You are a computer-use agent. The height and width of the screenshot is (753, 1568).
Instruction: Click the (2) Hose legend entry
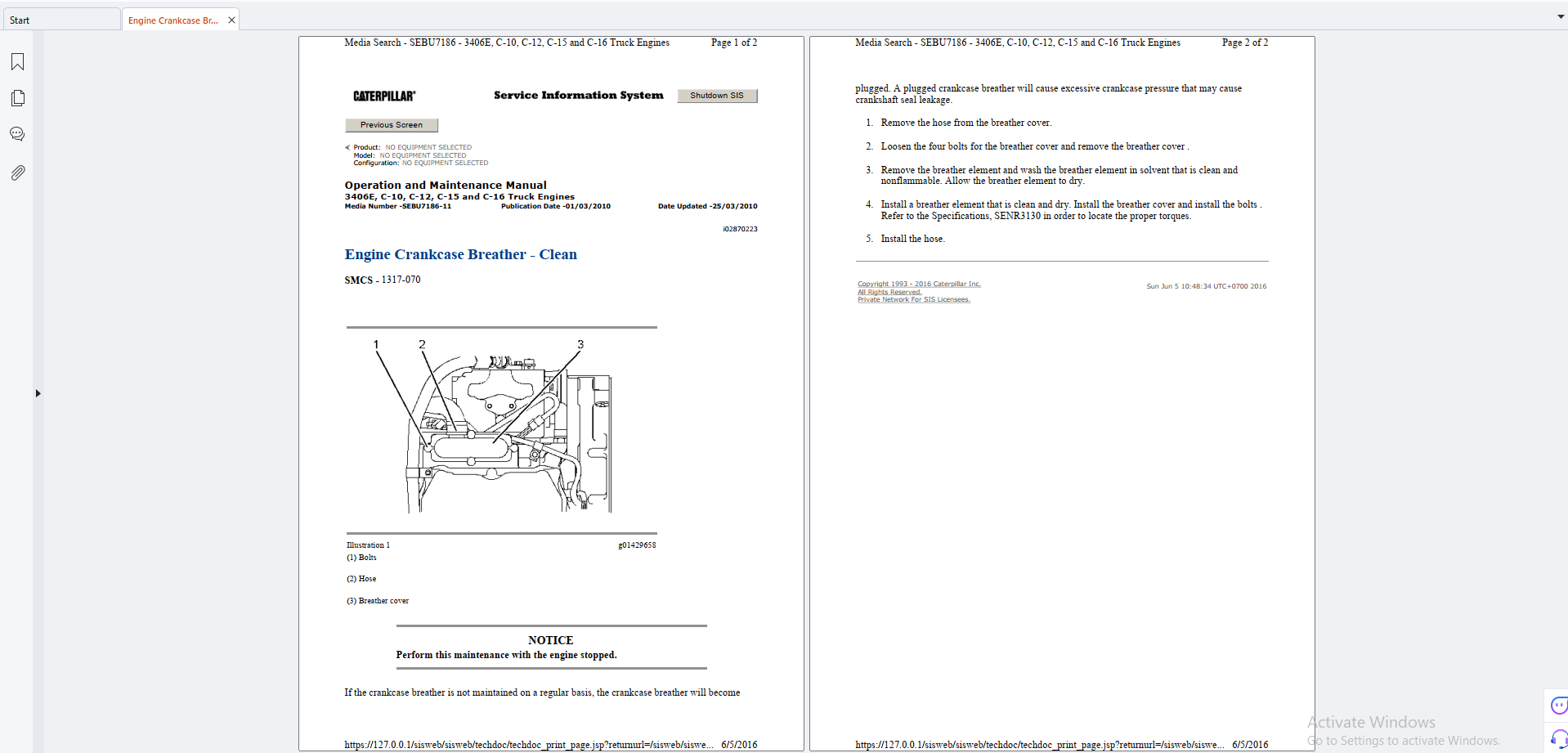(x=361, y=579)
